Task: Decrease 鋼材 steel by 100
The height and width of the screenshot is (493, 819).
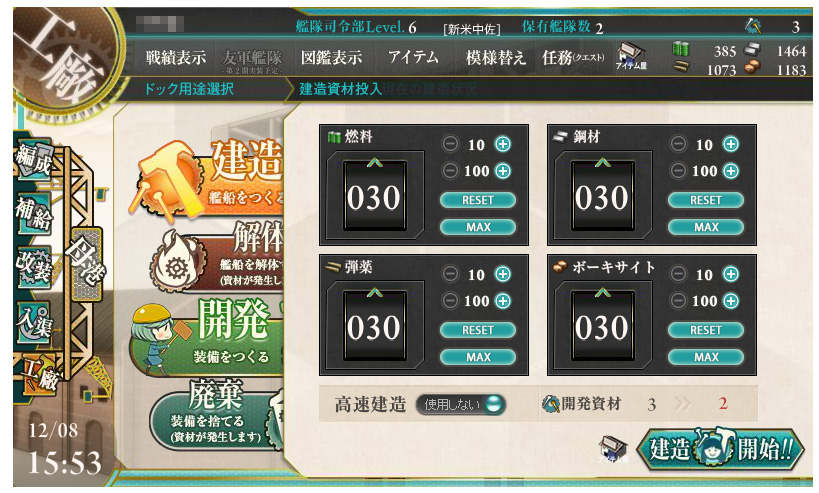Action: click(x=678, y=170)
